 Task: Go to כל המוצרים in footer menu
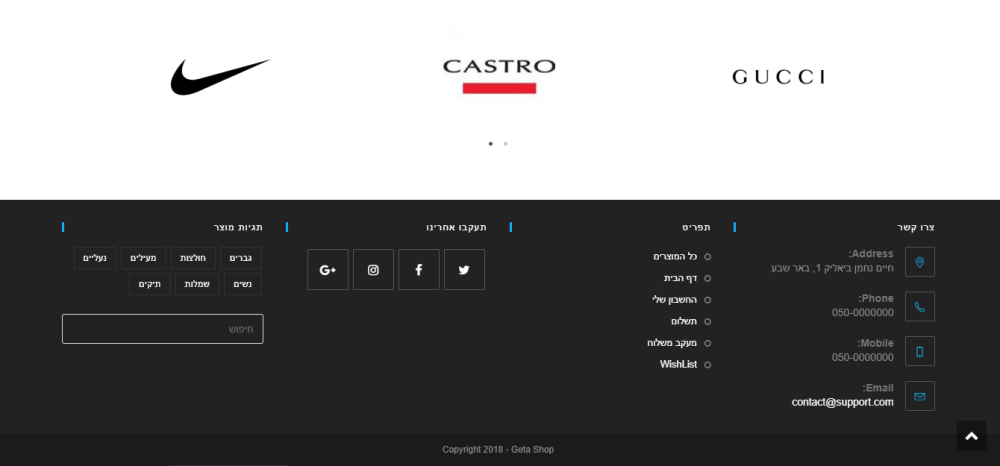[675, 257]
